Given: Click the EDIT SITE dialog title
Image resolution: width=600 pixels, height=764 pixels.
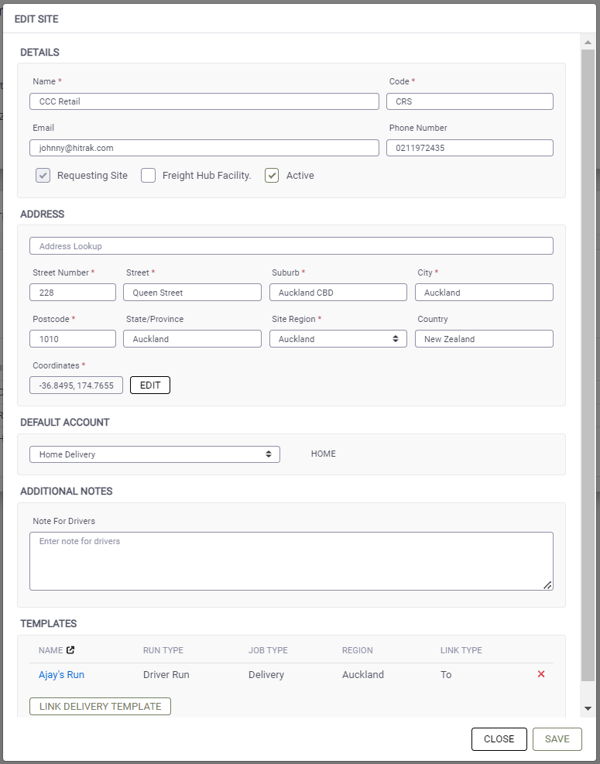Looking at the screenshot, I should point(37,19).
